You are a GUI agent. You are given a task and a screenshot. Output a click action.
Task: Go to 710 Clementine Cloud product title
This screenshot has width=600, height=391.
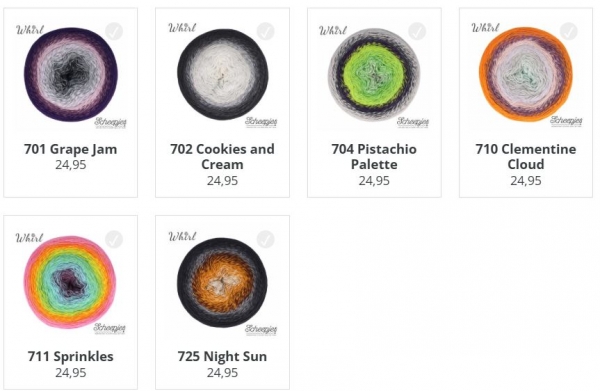(526, 156)
